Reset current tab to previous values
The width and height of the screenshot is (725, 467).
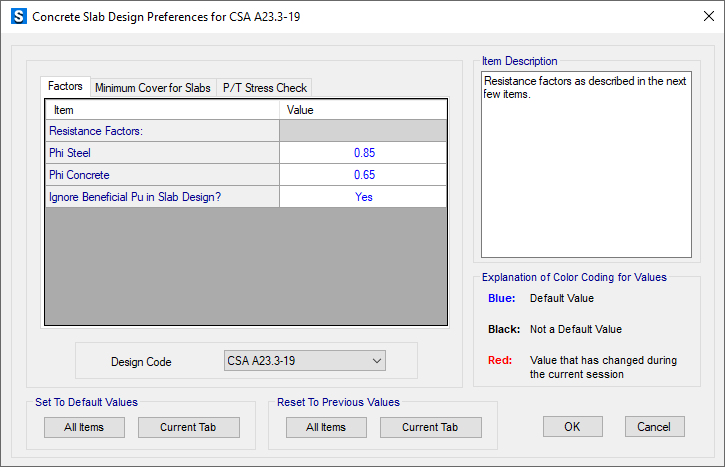coord(430,427)
